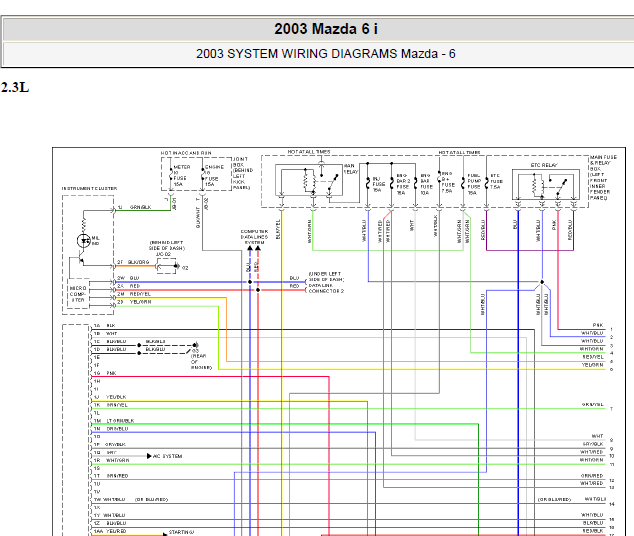Click the A/C SYSTEM arrow marker
634x536 pixels.
pos(149,456)
